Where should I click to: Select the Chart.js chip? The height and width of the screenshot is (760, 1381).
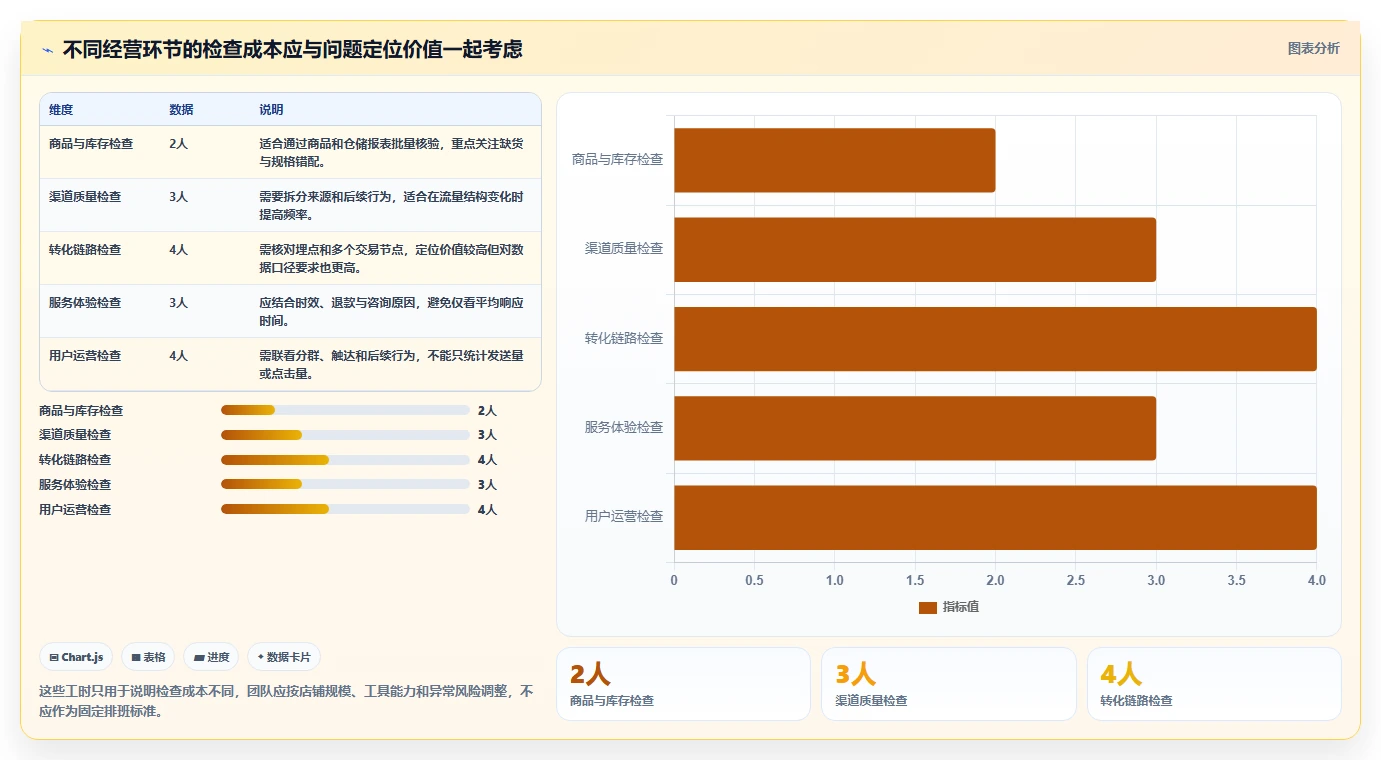tap(77, 657)
